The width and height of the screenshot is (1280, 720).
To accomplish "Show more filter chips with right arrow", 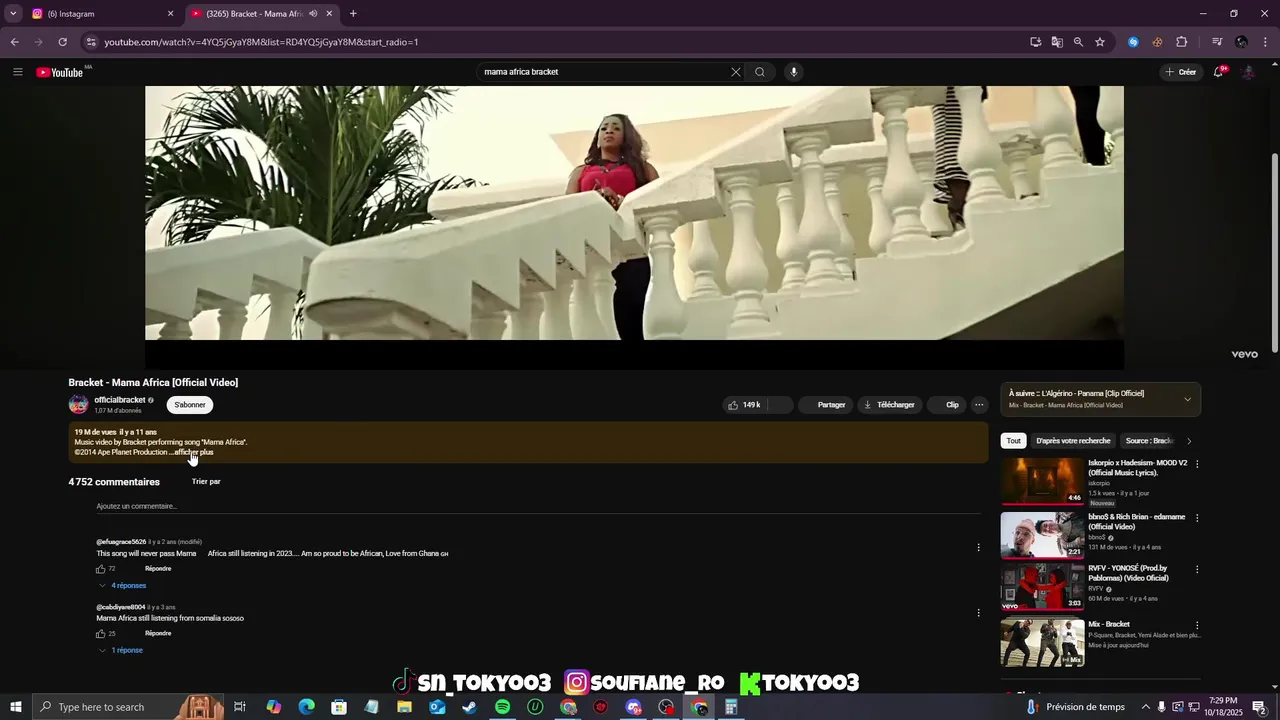I will (x=1189, y=441).
